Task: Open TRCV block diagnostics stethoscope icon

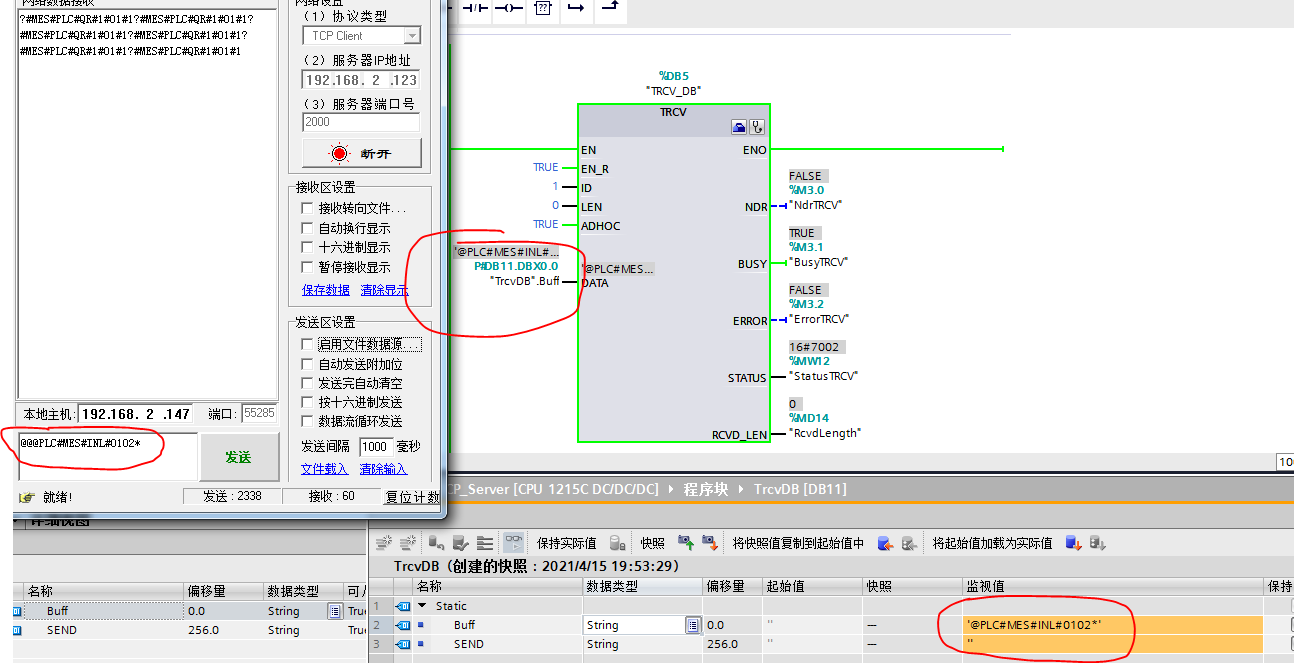Action: [x=757, y=127]
